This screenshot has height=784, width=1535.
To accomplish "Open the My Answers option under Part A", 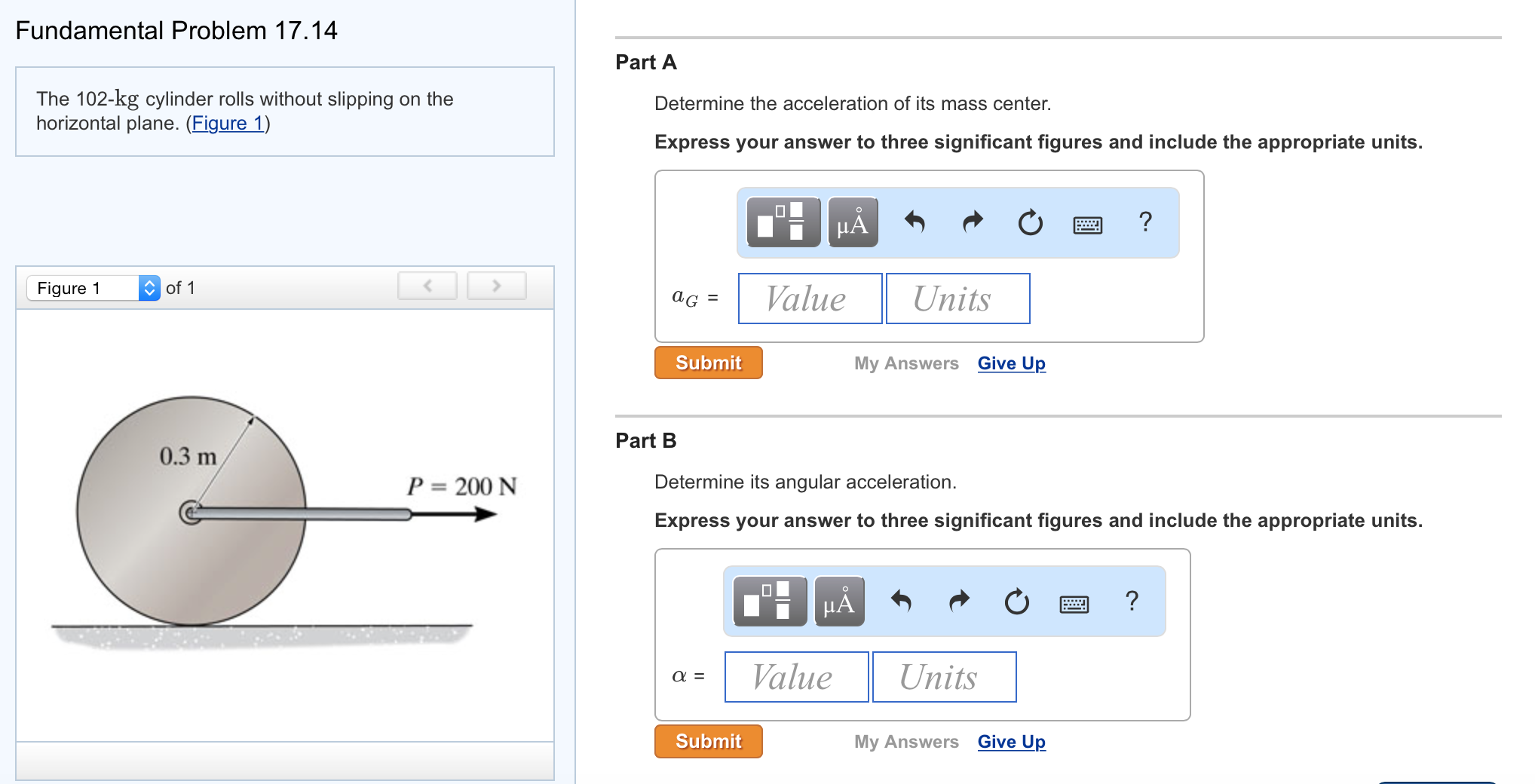I will [905, 363].
